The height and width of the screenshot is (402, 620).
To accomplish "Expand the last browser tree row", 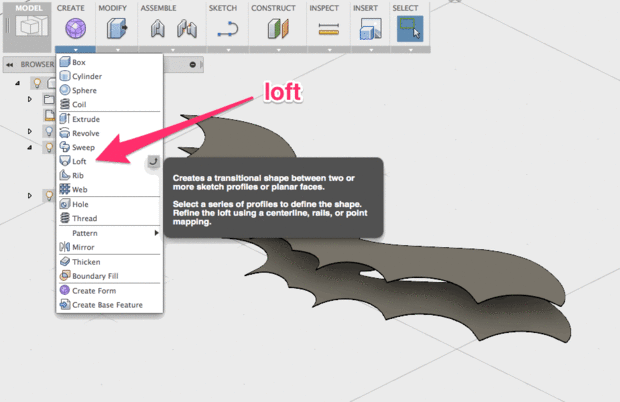I will click(30, 195).
